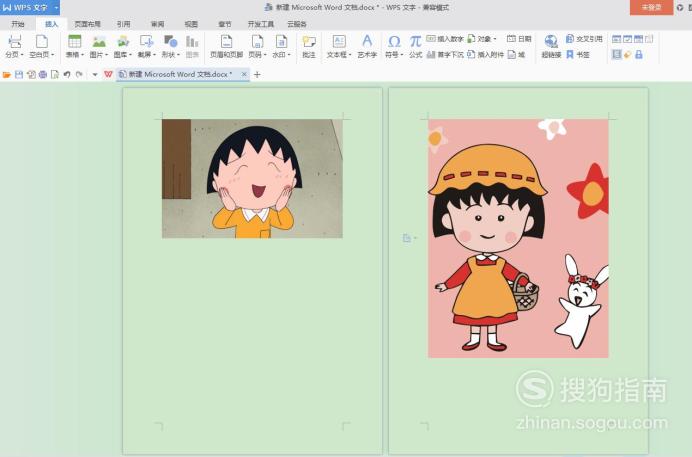Switch to the 云服务 tab
Viewport: 692px width, 457px height.
coord(297,24)
